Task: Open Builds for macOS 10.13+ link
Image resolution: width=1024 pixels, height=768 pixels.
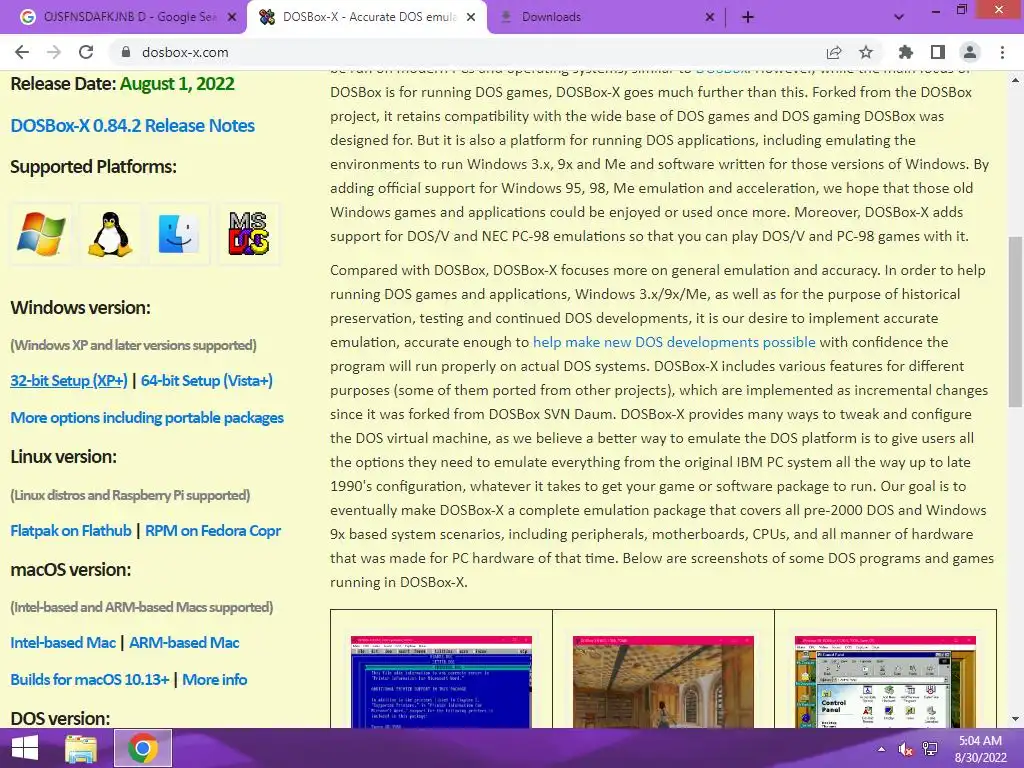Action: pyautogui.click(x=90, y=679)
